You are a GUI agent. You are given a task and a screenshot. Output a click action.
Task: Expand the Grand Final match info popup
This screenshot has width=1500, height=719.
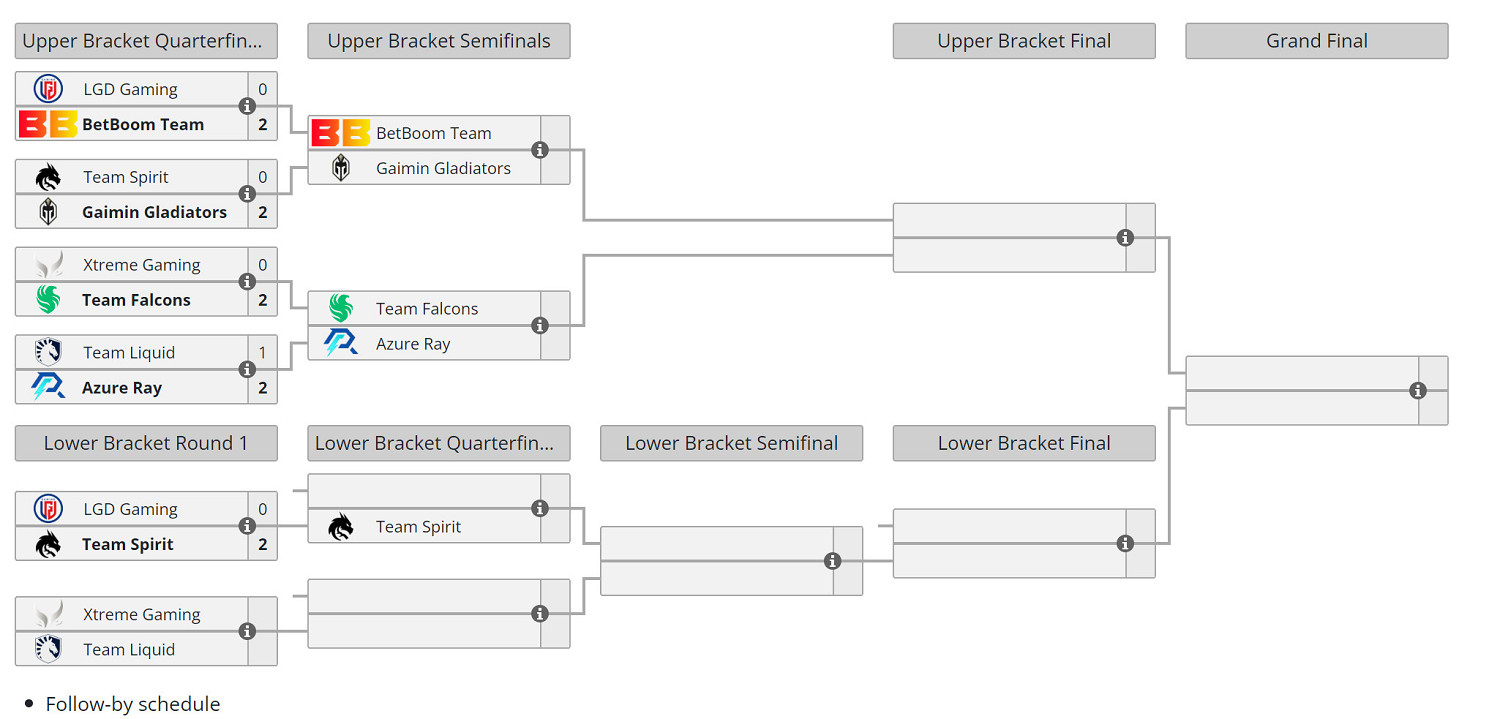point(1417,391)
